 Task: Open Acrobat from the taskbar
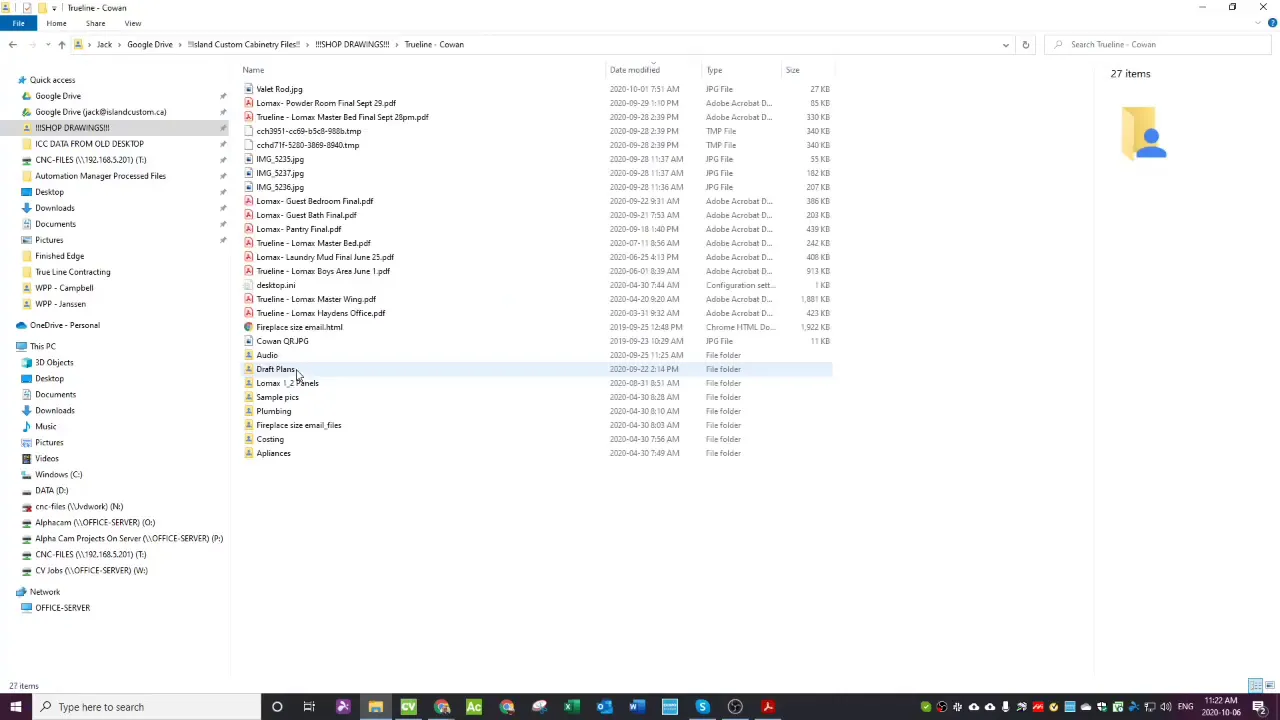pos(768,707)
